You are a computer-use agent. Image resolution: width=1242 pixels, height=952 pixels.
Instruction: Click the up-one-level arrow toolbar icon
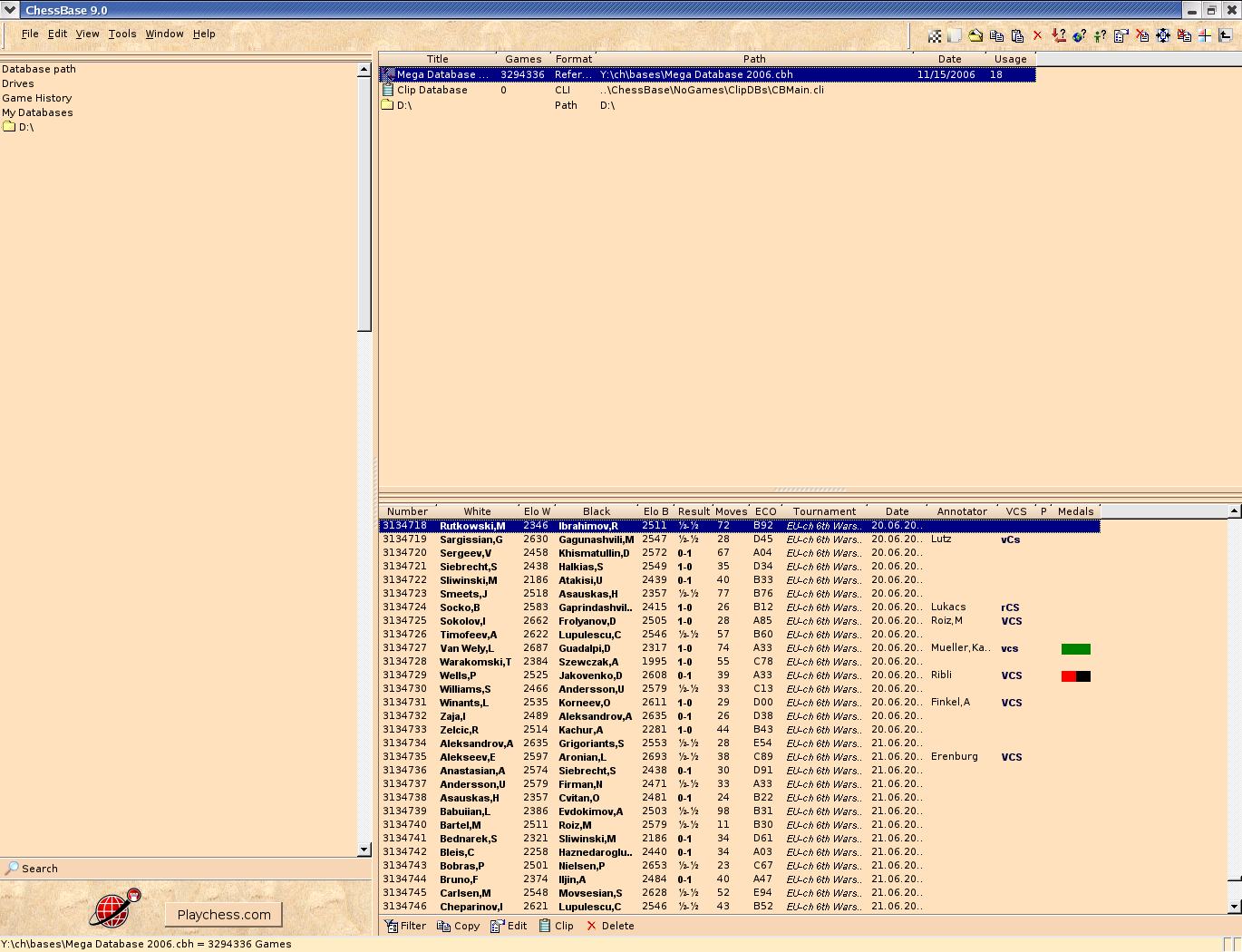pyautogui.click(x=1226, y=35)
